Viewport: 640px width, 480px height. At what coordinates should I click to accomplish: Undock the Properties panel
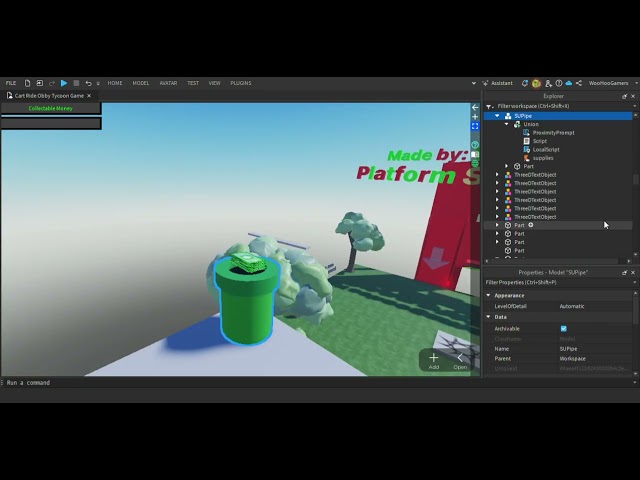[x=624, y=272]
